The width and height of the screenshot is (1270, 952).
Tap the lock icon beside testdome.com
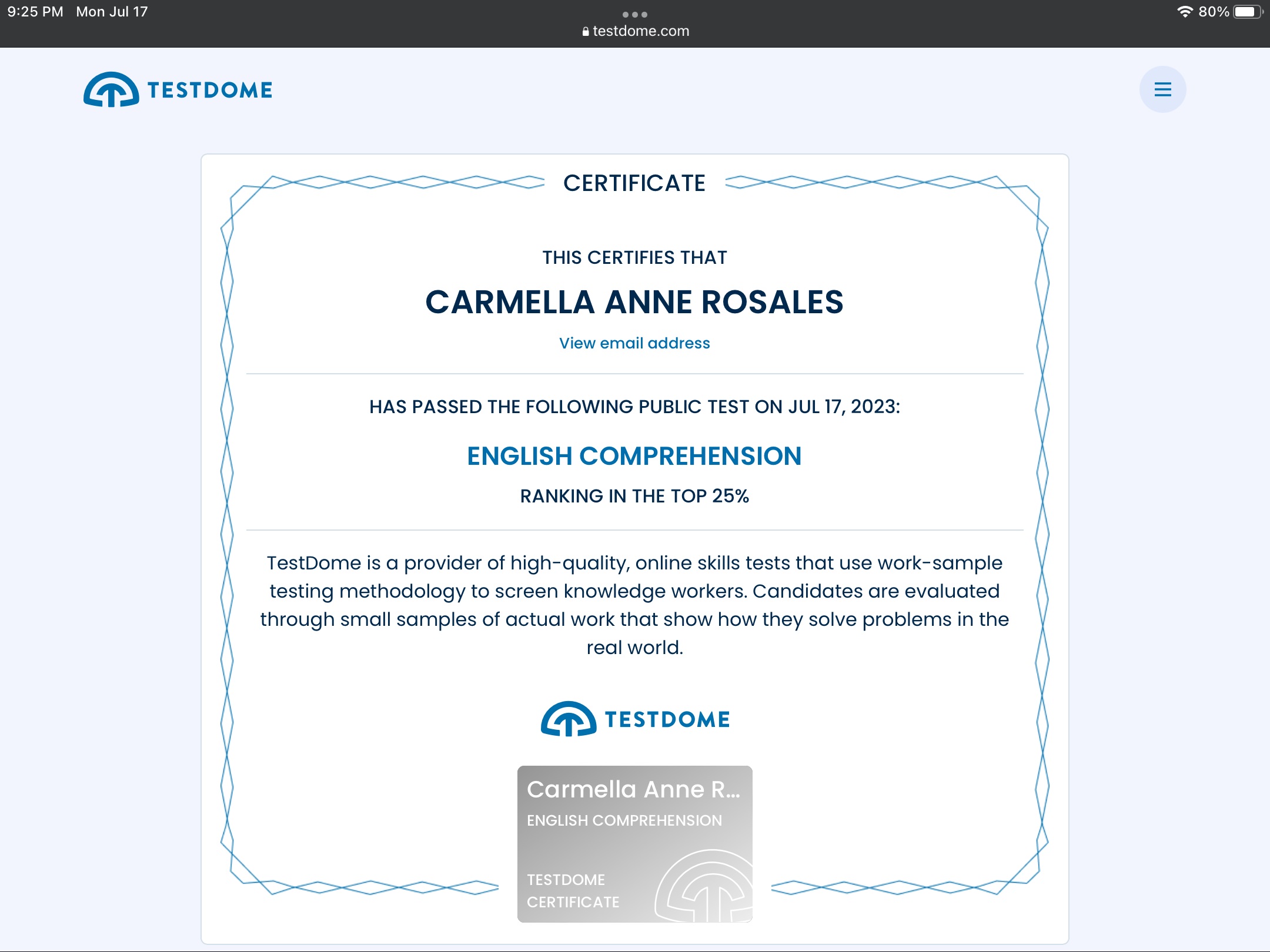coord(586,32)
